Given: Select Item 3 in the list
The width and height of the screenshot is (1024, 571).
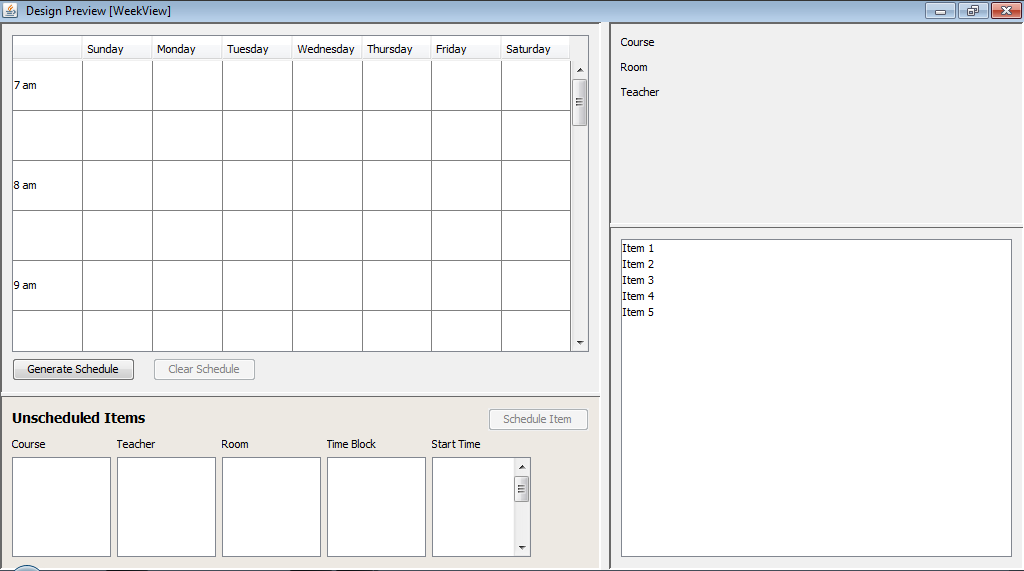Looking at the screenshot, I should (x=638, y=280).
